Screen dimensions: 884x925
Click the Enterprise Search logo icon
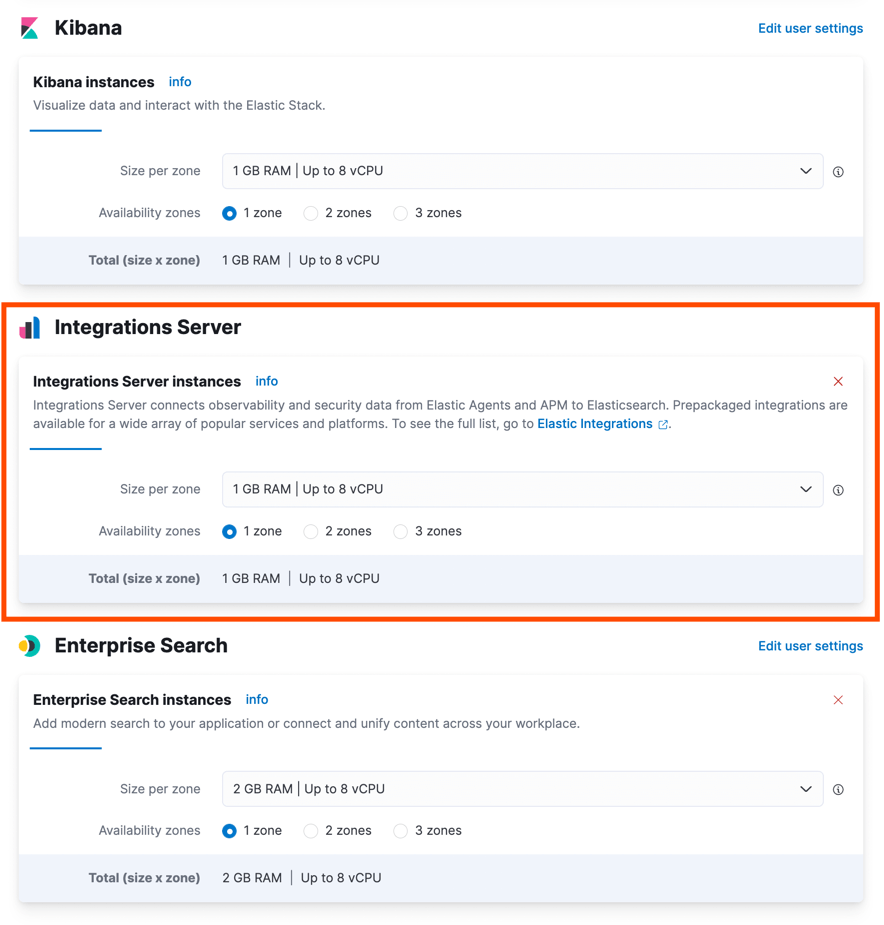[29, 646]
